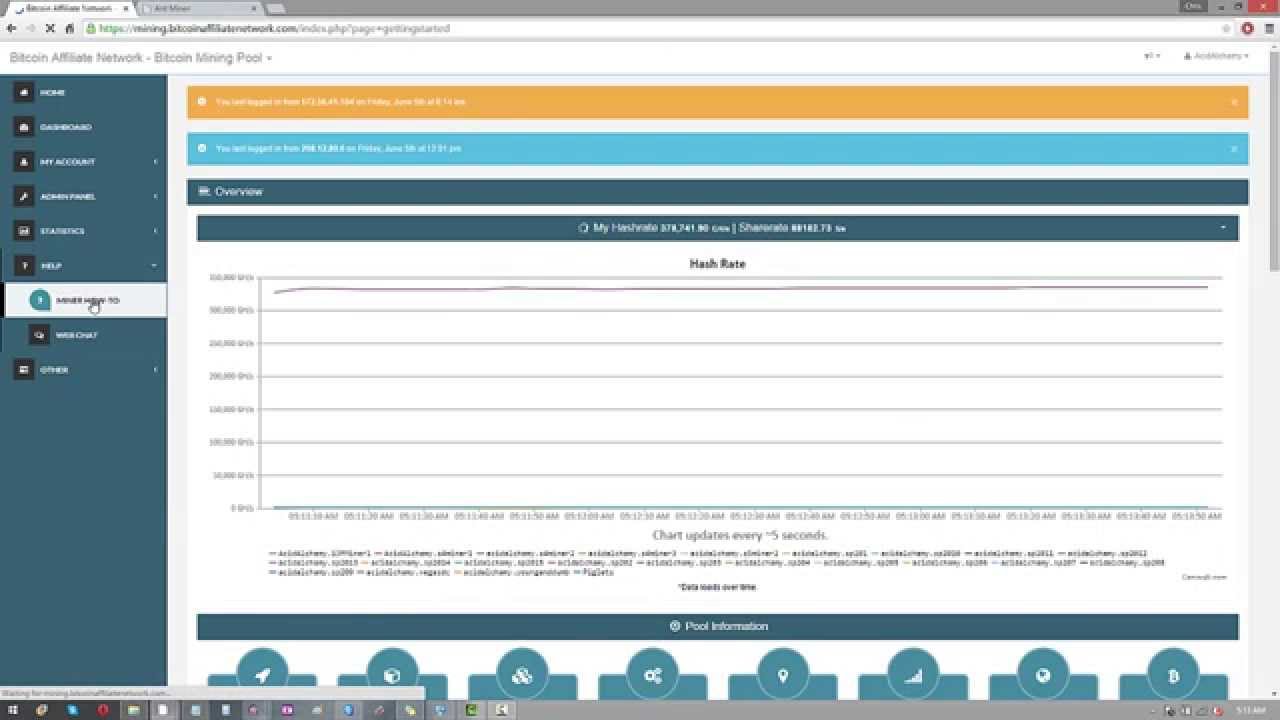
Task: Select the WEB CHAT menu item
Action: click(x=86, y=335)
